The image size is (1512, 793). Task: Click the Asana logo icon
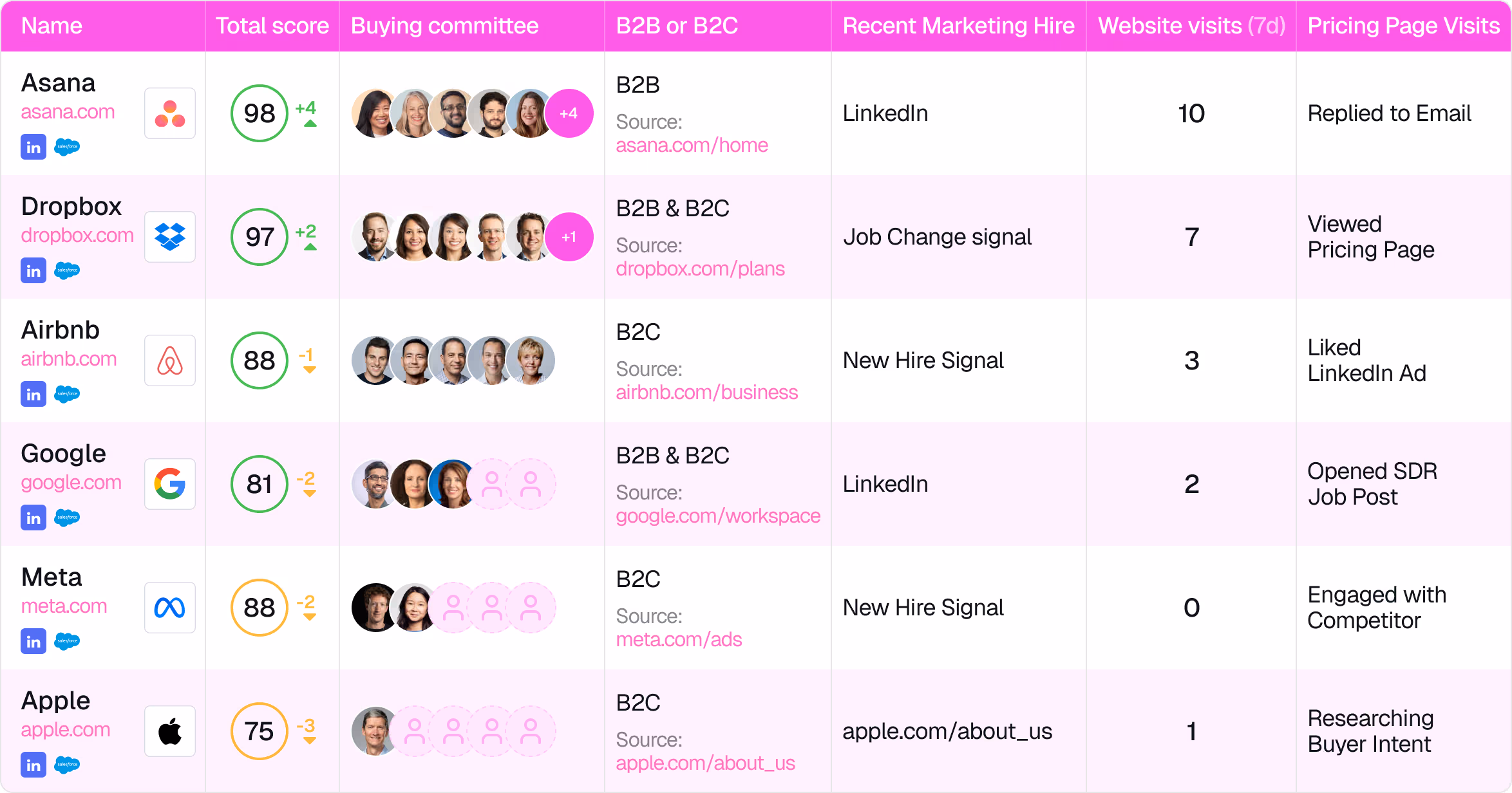click(170, 113)
